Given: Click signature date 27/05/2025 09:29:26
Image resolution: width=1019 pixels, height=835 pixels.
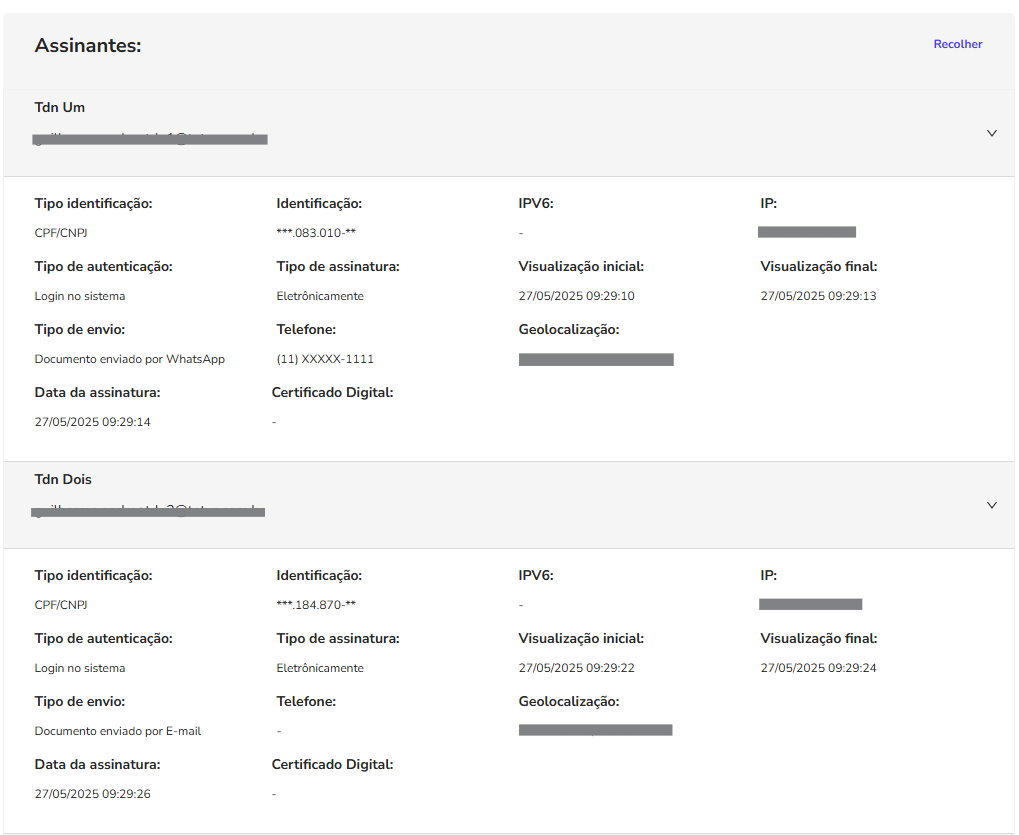Looking at the screenshot, I should pos(93,794).
